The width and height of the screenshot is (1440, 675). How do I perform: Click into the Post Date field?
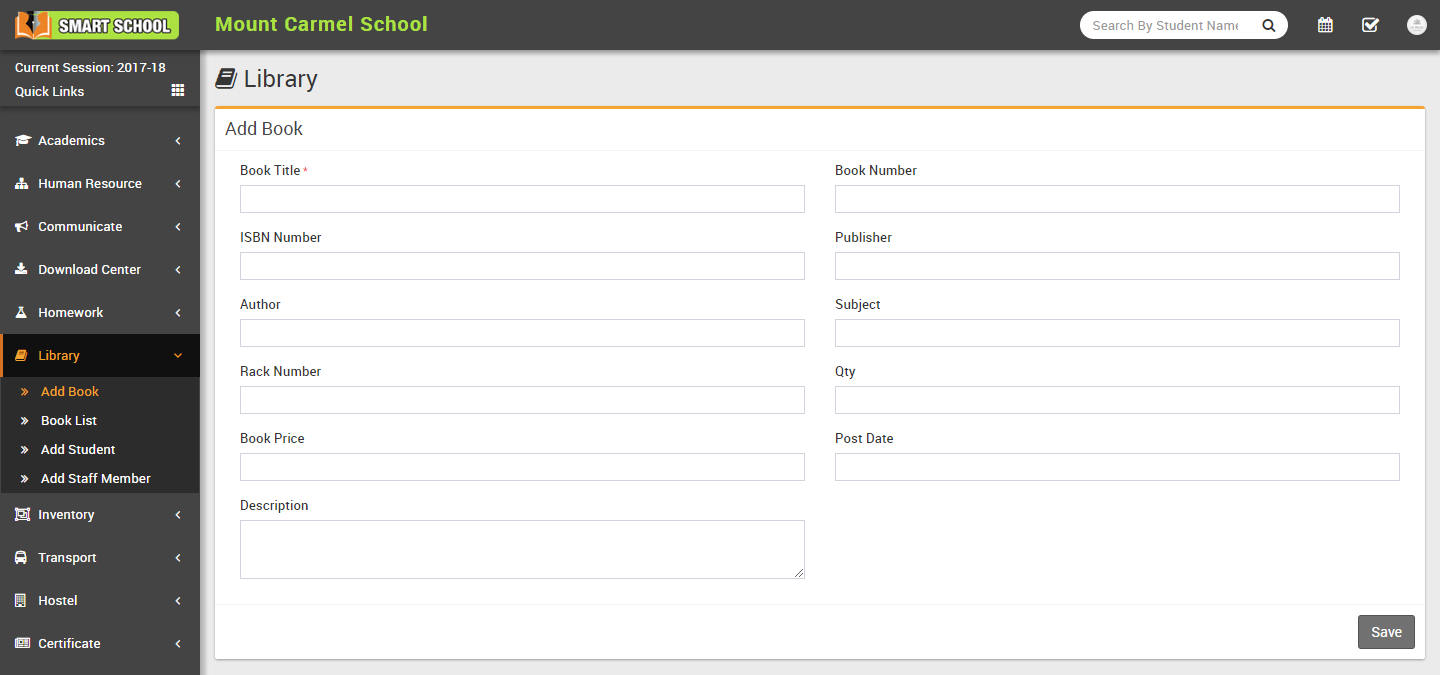[1117, 467]
